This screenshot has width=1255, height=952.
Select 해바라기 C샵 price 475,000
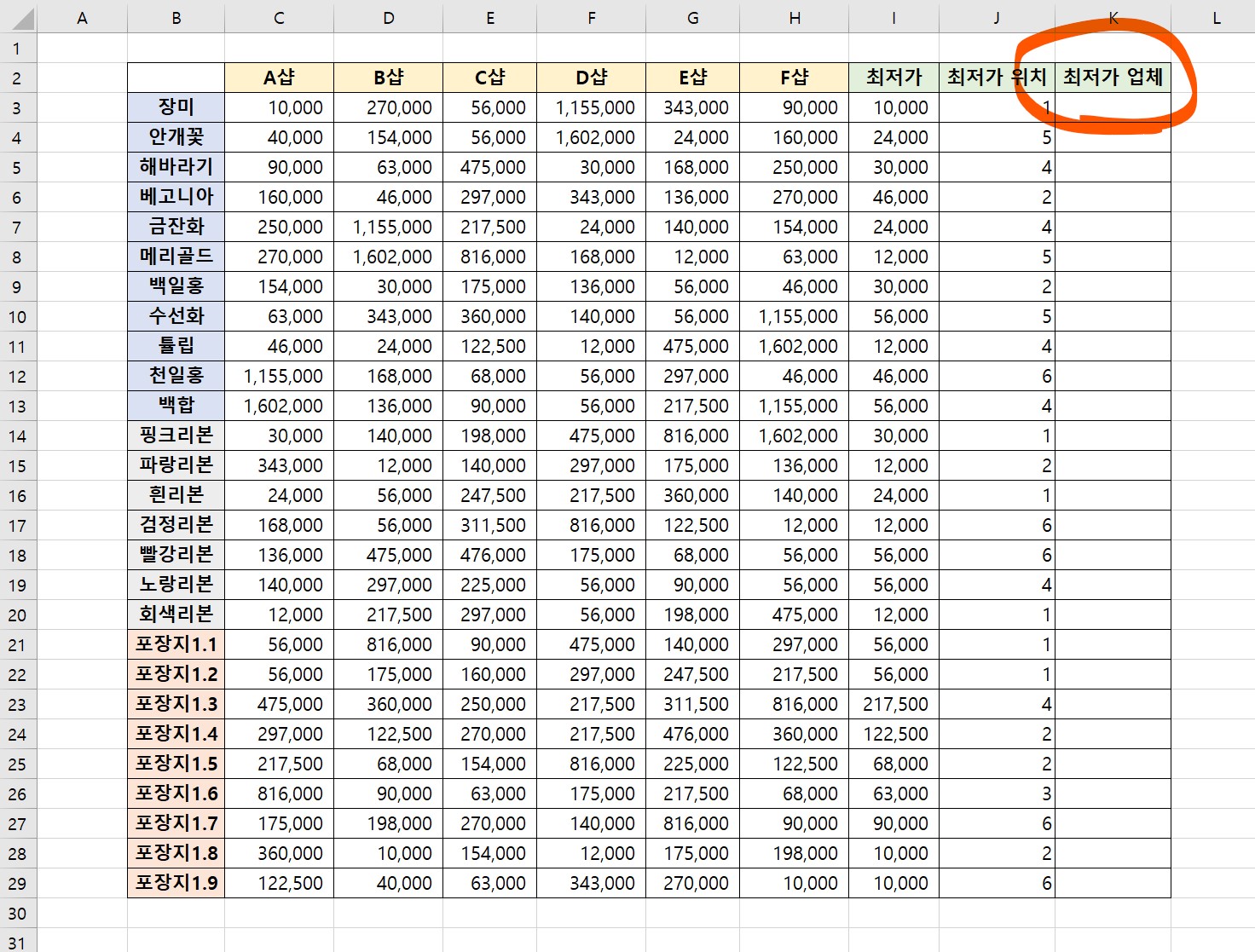[x=489, y=167]
